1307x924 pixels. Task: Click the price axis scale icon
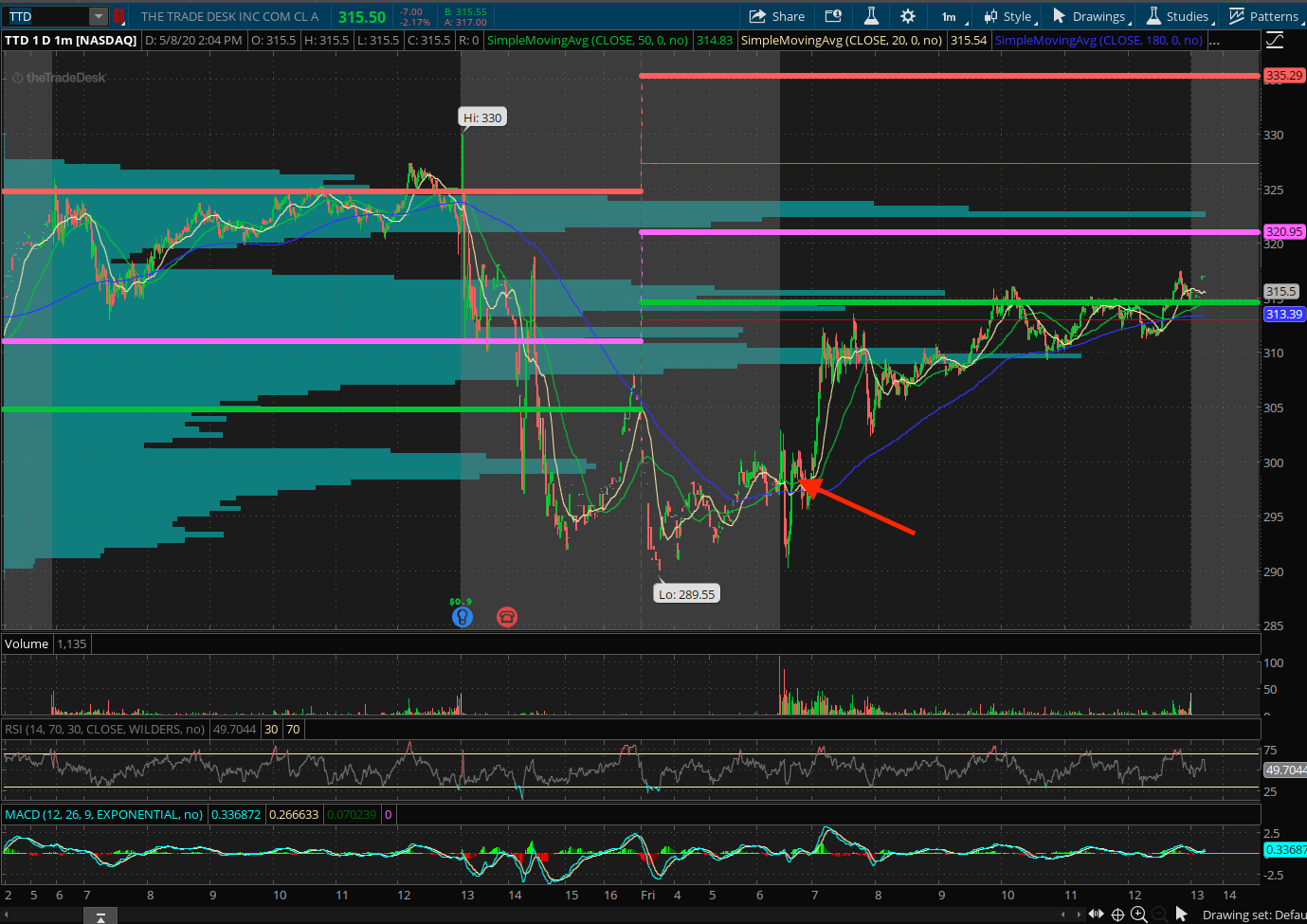(x=1275, y=40)
